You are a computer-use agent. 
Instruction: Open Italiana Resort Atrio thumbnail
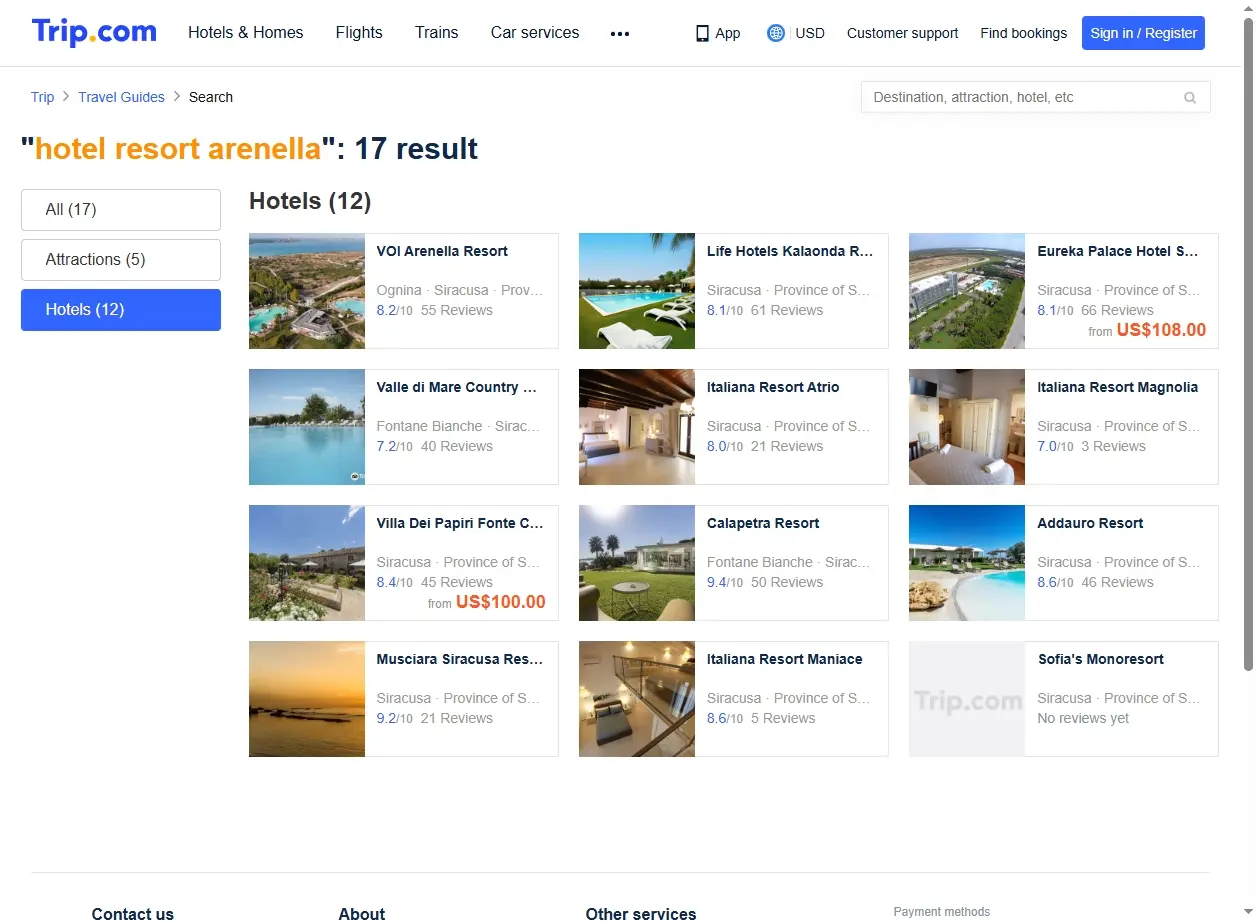point(637,427)
